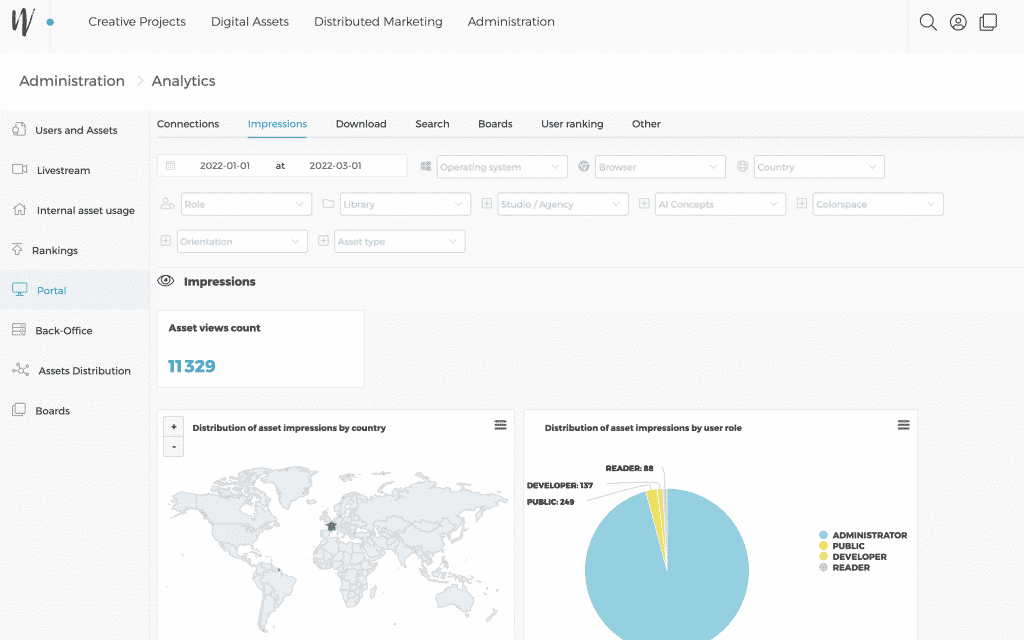Screen dimensions: 1024x640
Task: Open the Digital Assets menu
Action: point(250,22)
